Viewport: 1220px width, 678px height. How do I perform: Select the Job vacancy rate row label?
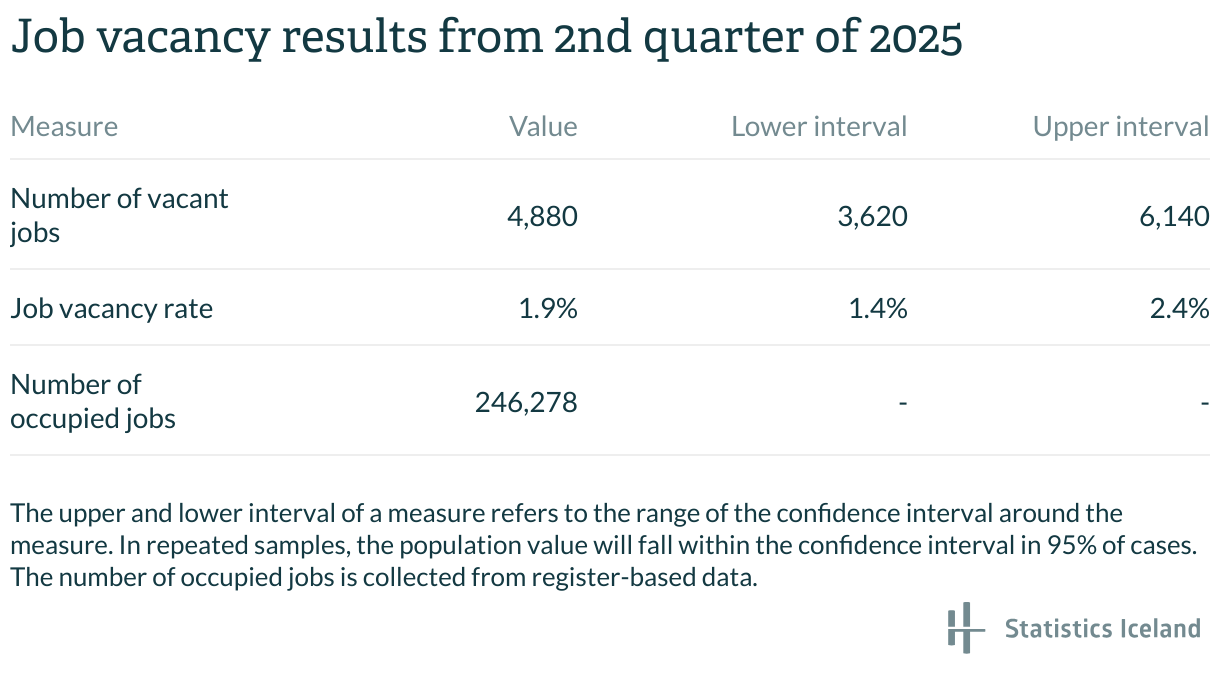click(111, 308)
